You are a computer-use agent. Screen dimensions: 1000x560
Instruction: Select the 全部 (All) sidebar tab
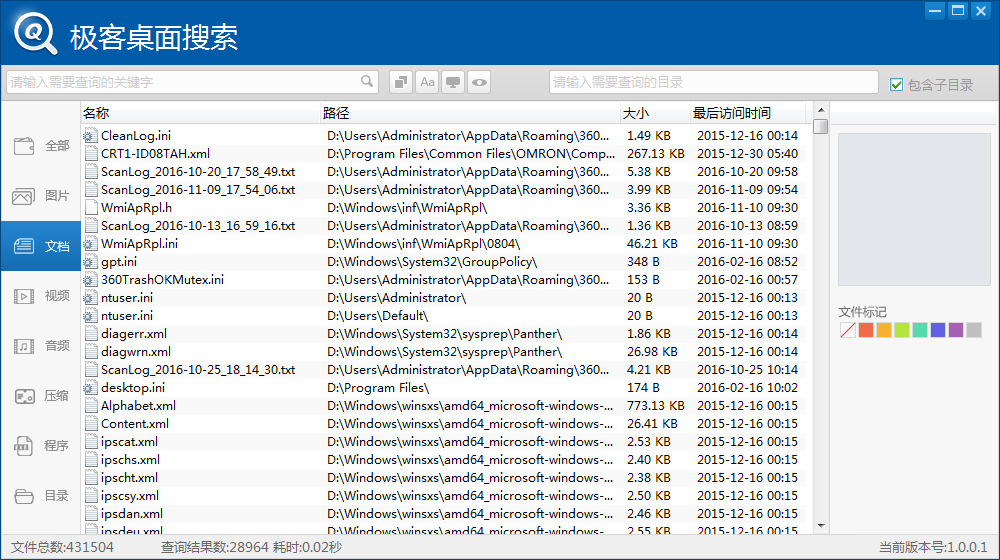coord(41,146)
